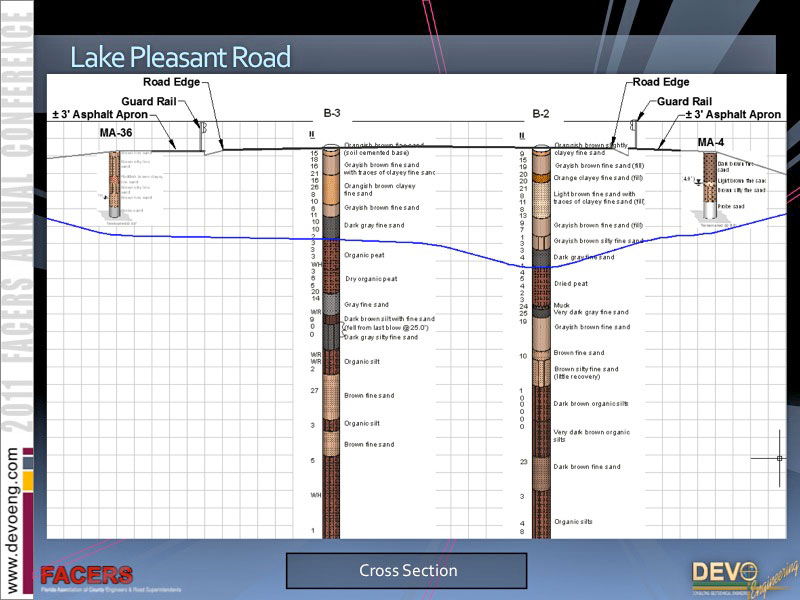Select the B-2 boring column graphic
Screen dimensions: 800x600
tap(541, 340)
